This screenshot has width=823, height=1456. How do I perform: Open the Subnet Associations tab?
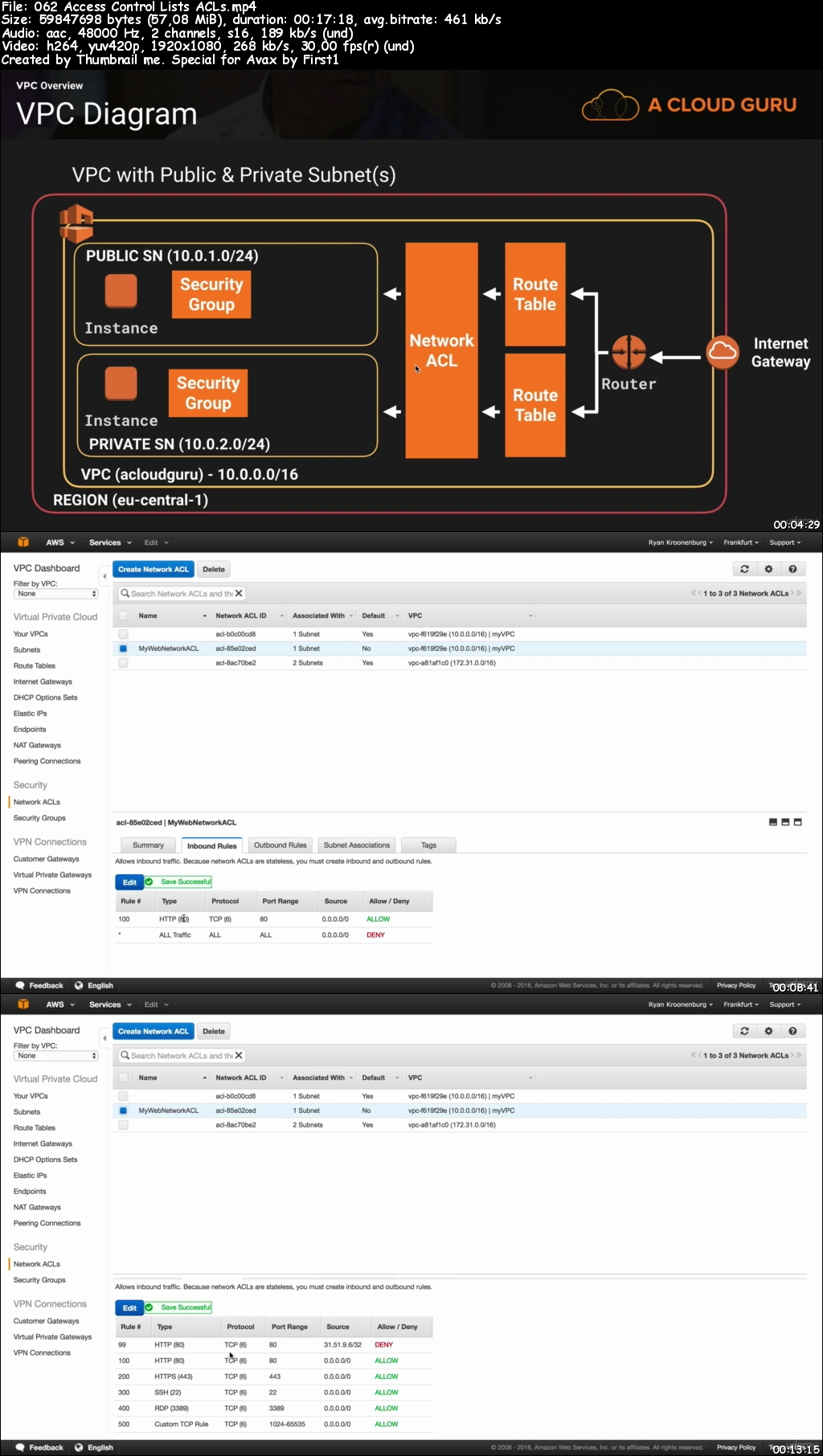pyautogui.click(x=357, y=845)
